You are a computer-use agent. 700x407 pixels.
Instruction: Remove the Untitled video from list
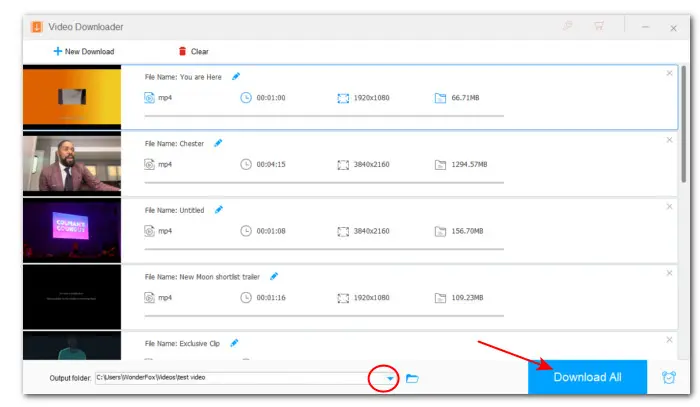669,206
